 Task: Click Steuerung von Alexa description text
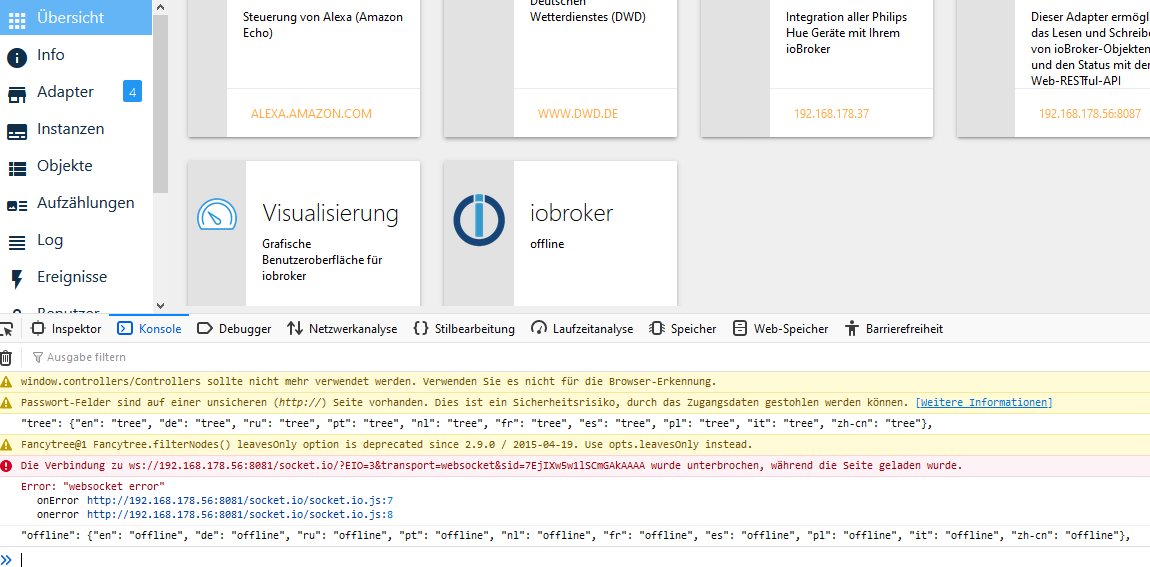[323, 24]
